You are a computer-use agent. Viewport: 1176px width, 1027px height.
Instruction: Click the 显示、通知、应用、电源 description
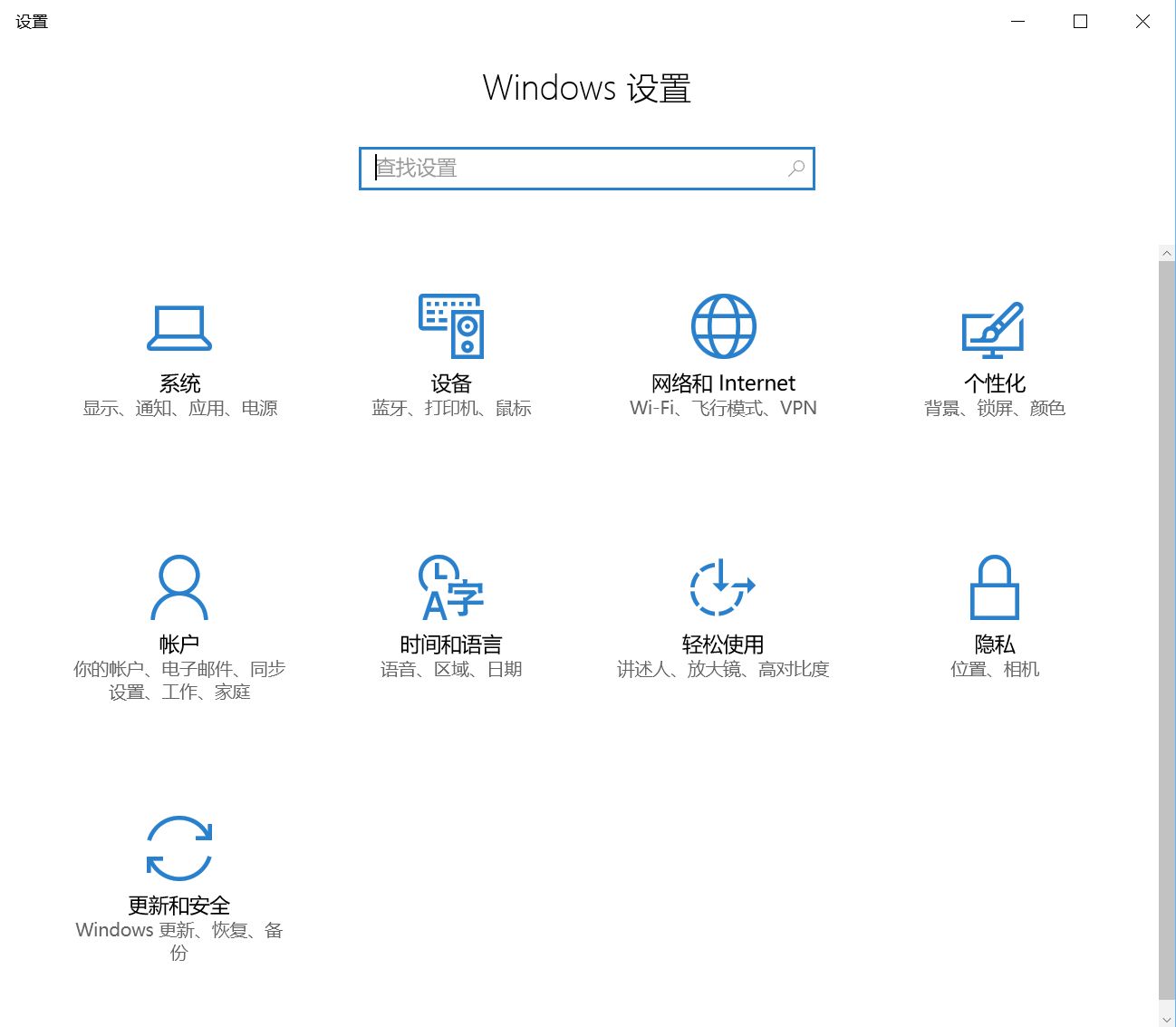click(x=179, y=409)
